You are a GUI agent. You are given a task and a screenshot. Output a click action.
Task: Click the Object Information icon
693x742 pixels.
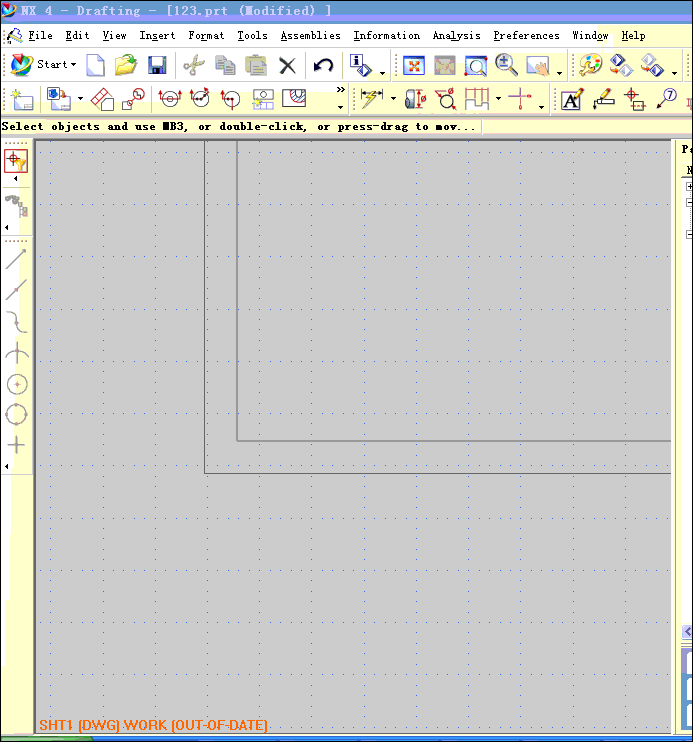[x=360, y=65]
